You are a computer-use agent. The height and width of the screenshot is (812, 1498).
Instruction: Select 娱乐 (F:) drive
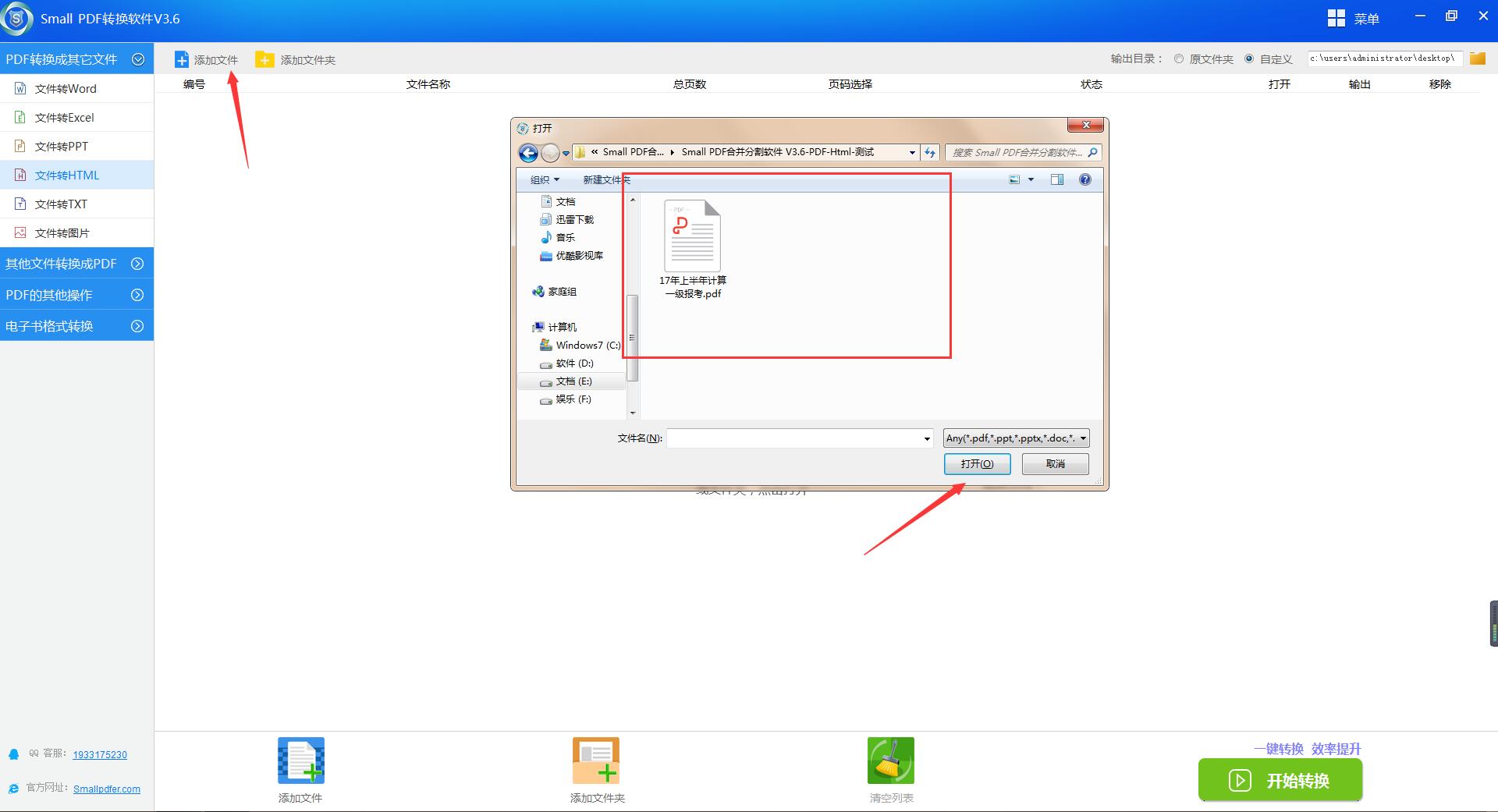pyautogui.click(x=566, y=399)
